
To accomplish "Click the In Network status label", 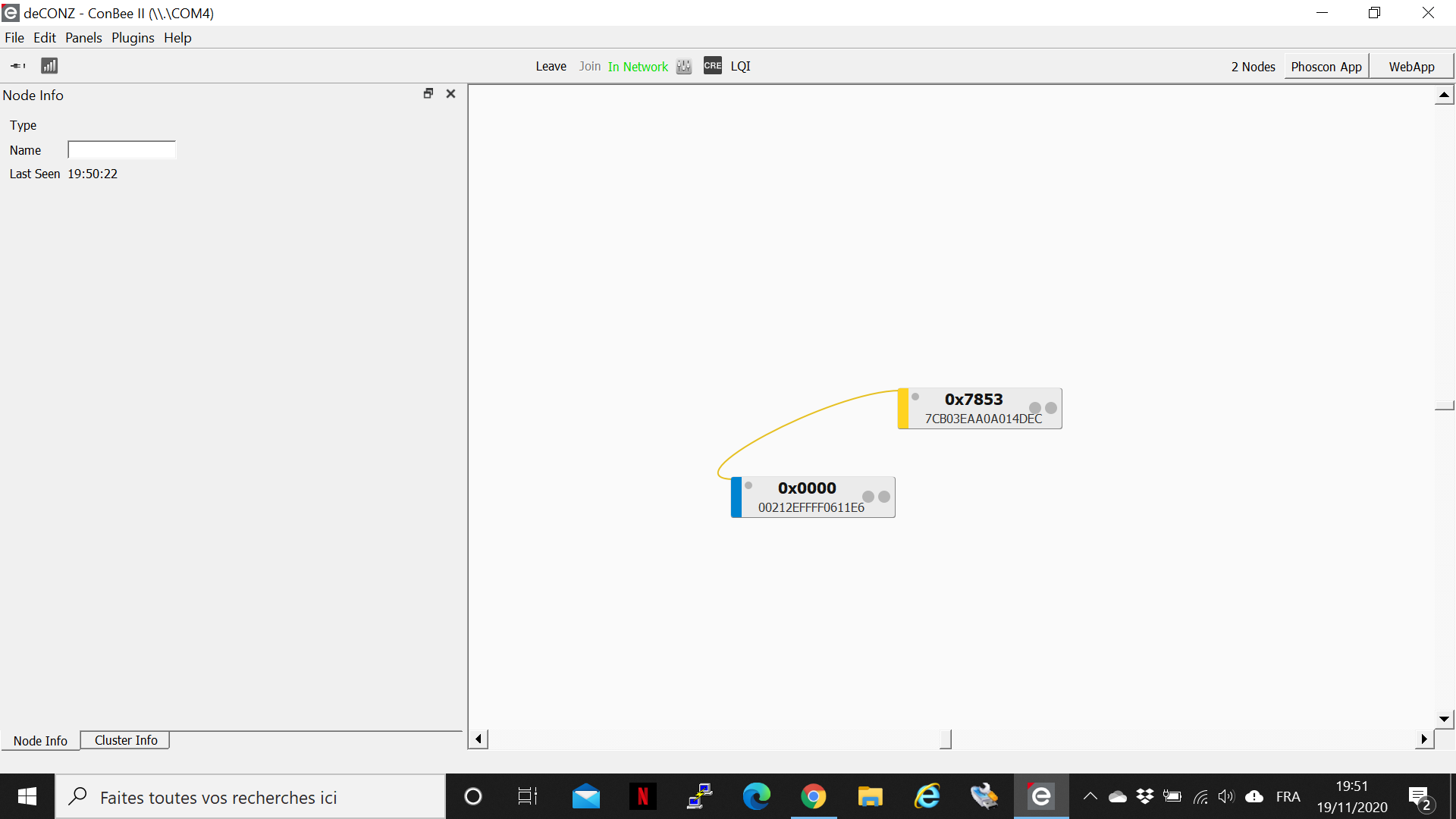I will tap(638, 67).
